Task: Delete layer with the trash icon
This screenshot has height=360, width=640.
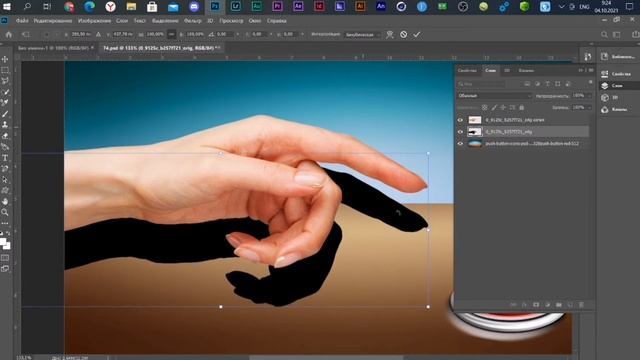Action: click(x=581, y=305)
